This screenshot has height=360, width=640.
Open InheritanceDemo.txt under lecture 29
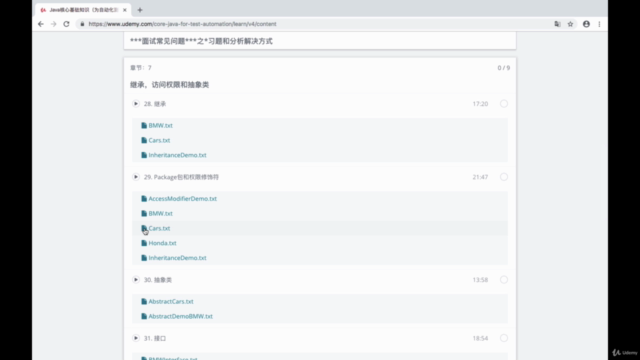(x=178, y=258)
